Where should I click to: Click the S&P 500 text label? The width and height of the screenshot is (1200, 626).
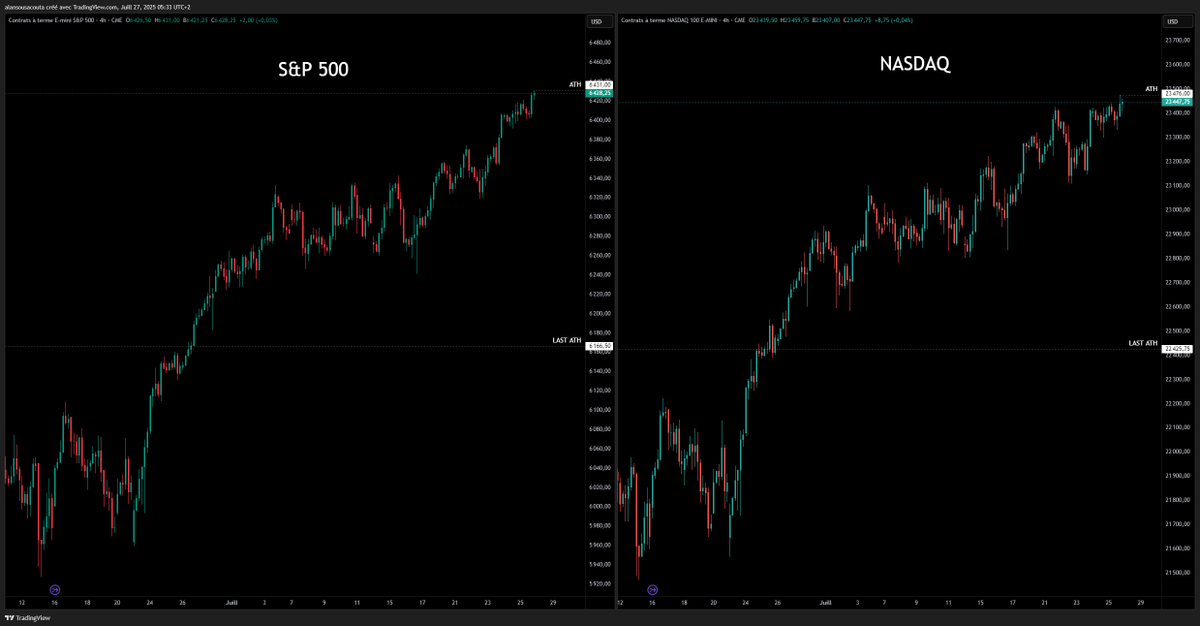pos(312,70)
